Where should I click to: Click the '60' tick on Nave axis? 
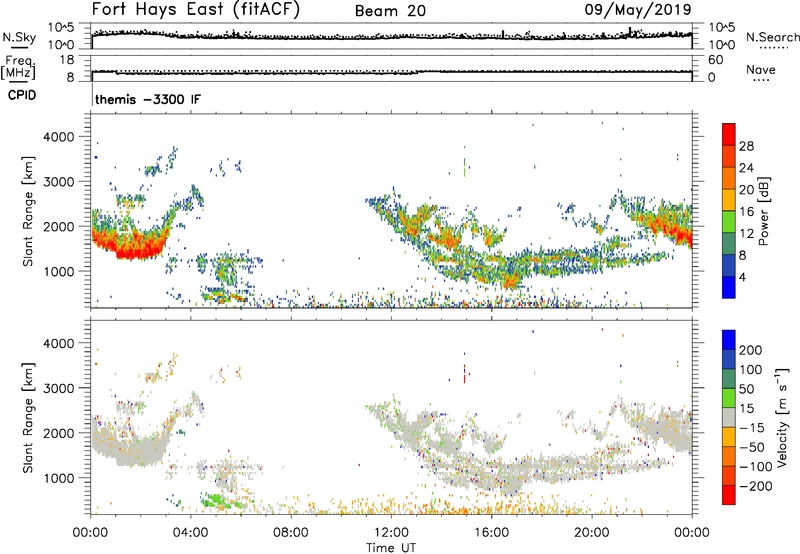[x=715, y=60]
